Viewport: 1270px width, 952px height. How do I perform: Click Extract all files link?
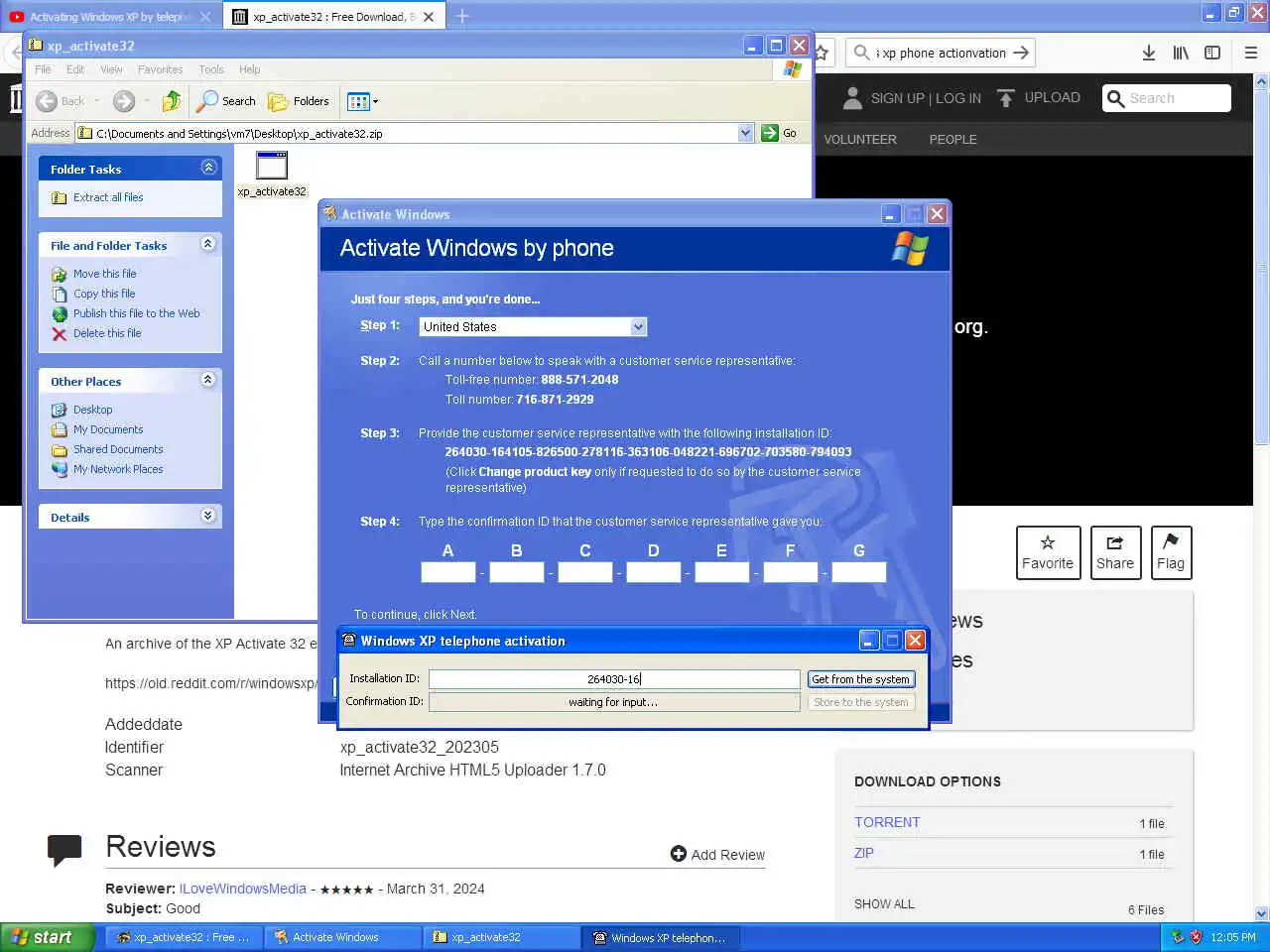pyautogui.click(x=108, y=197)
